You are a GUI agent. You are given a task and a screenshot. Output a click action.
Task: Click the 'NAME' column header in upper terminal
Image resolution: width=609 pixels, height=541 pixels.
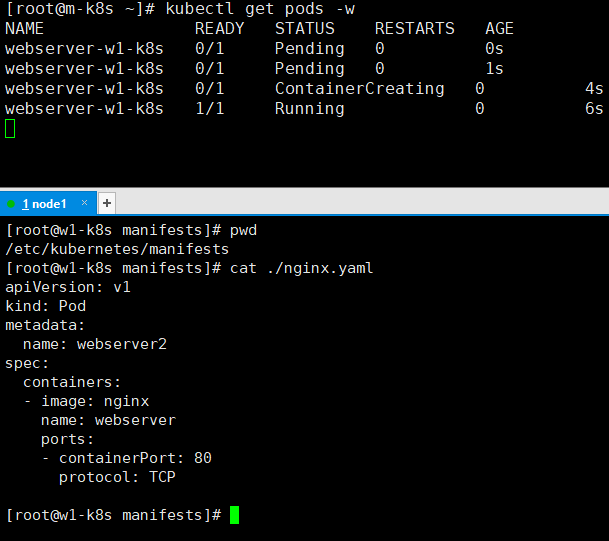pos(24,29)
